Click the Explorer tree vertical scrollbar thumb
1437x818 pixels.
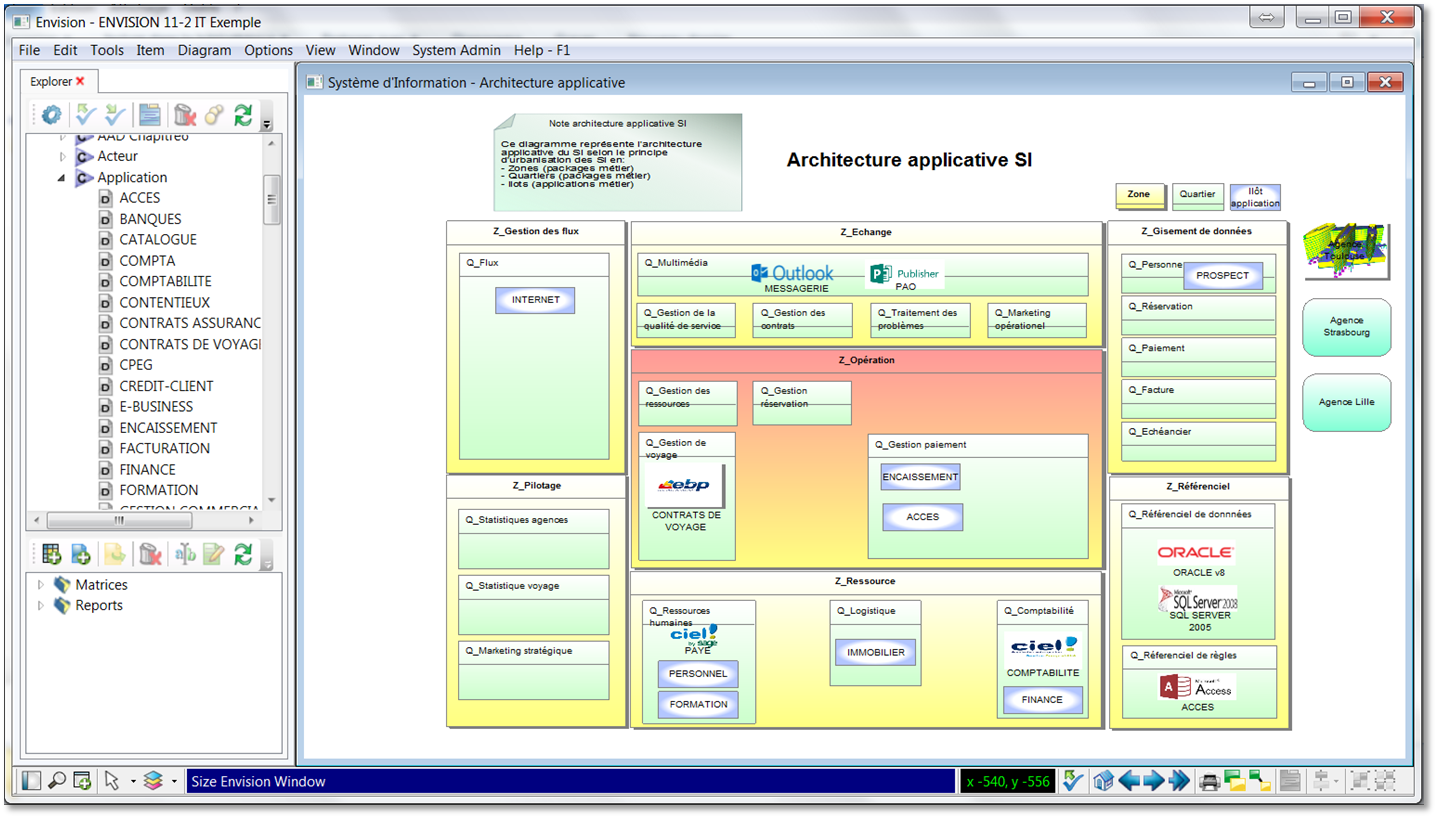click(271, 198)
